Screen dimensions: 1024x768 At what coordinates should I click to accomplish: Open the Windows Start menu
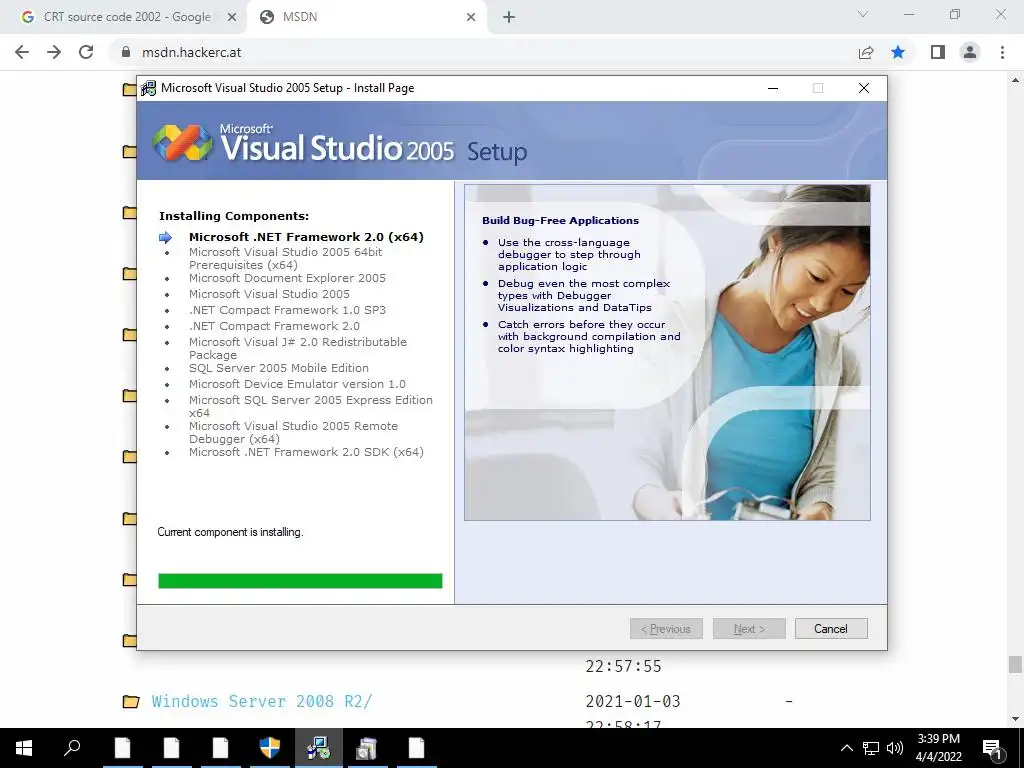click(24, 748)
